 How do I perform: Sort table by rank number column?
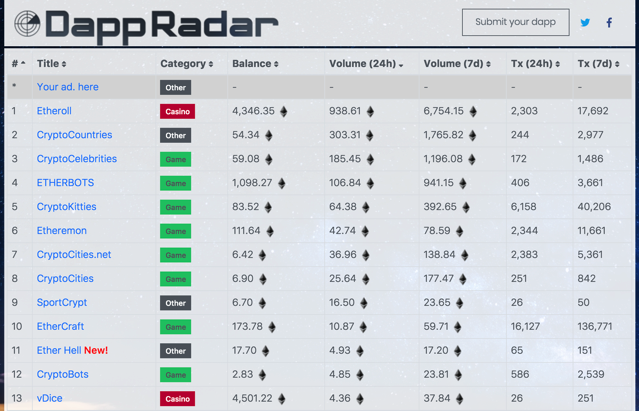click(18, 64)
